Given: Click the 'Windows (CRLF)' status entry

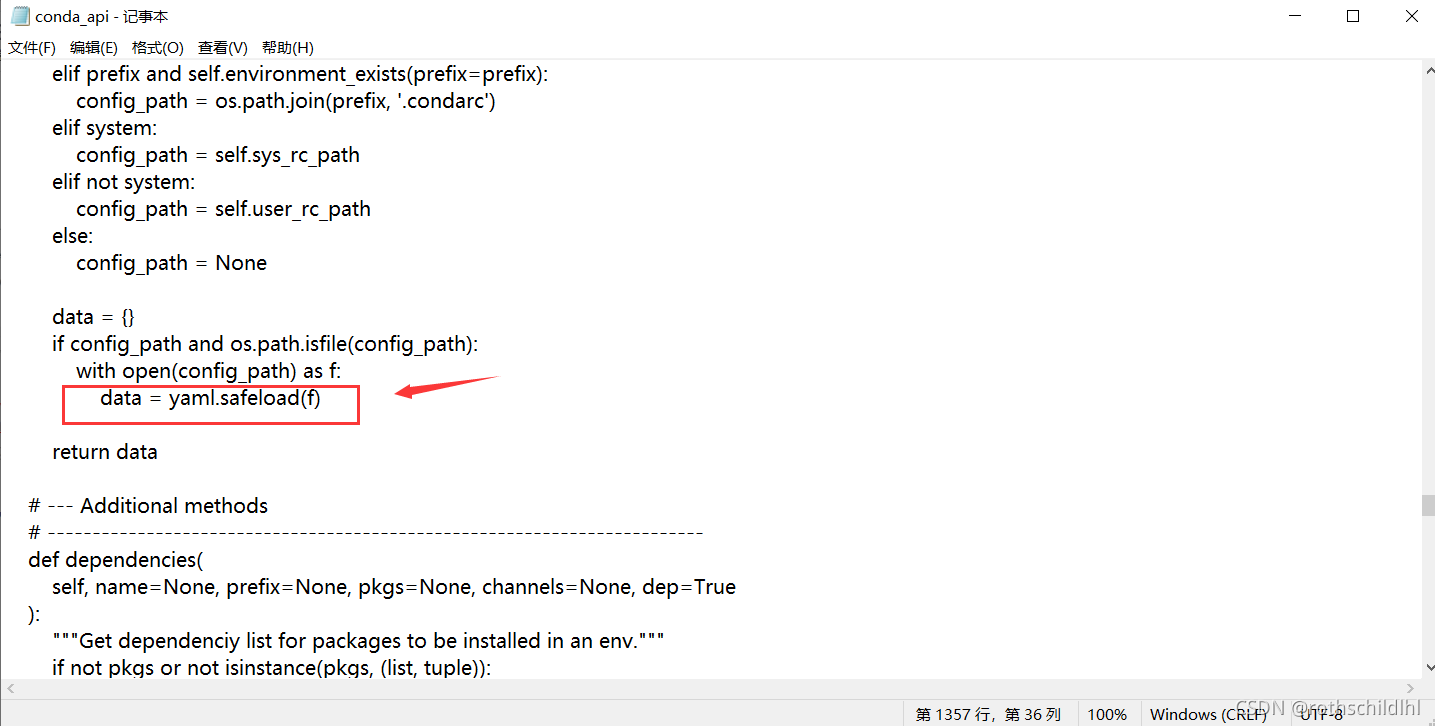Looking at the screenshot, I should 1209,714.
